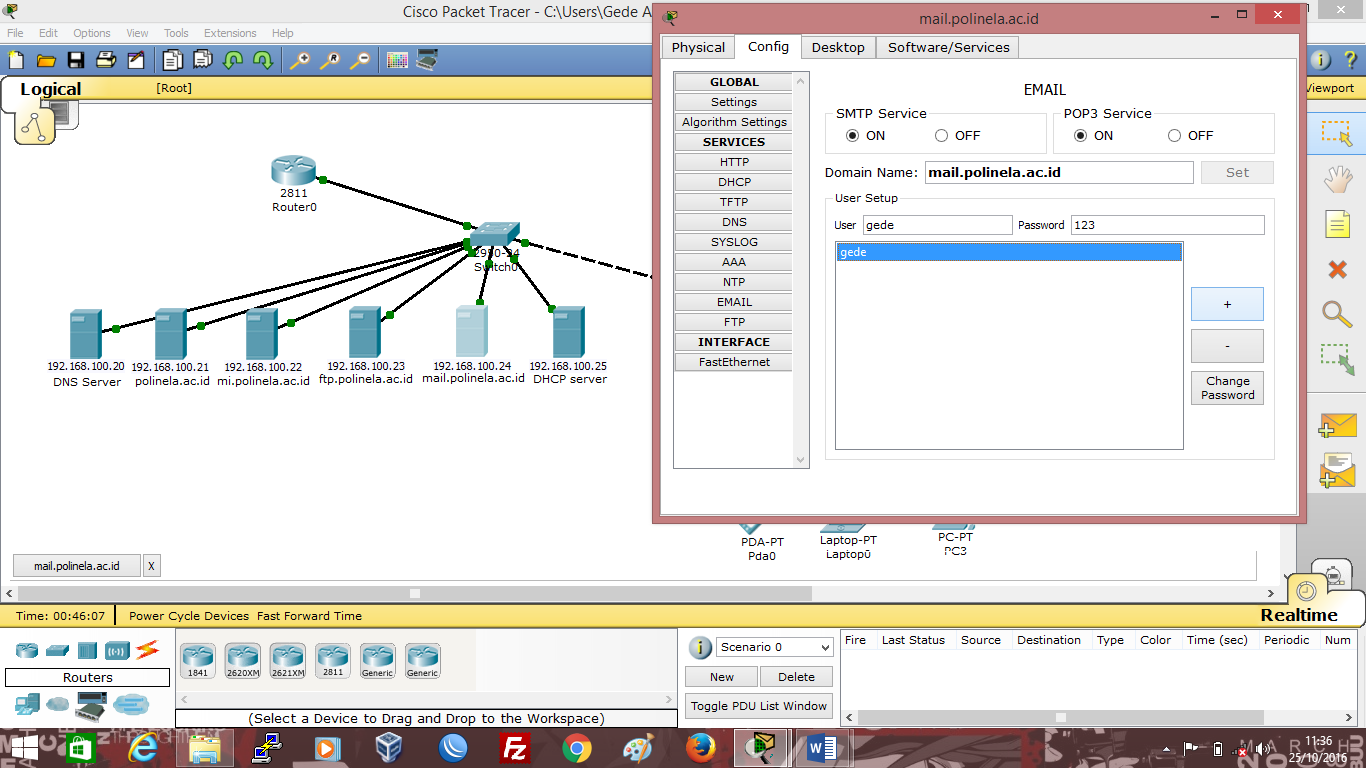This screenshot has width=1366, height=768.
Task: Click the Print toolbar icon
Action: (x=106, y=60)
